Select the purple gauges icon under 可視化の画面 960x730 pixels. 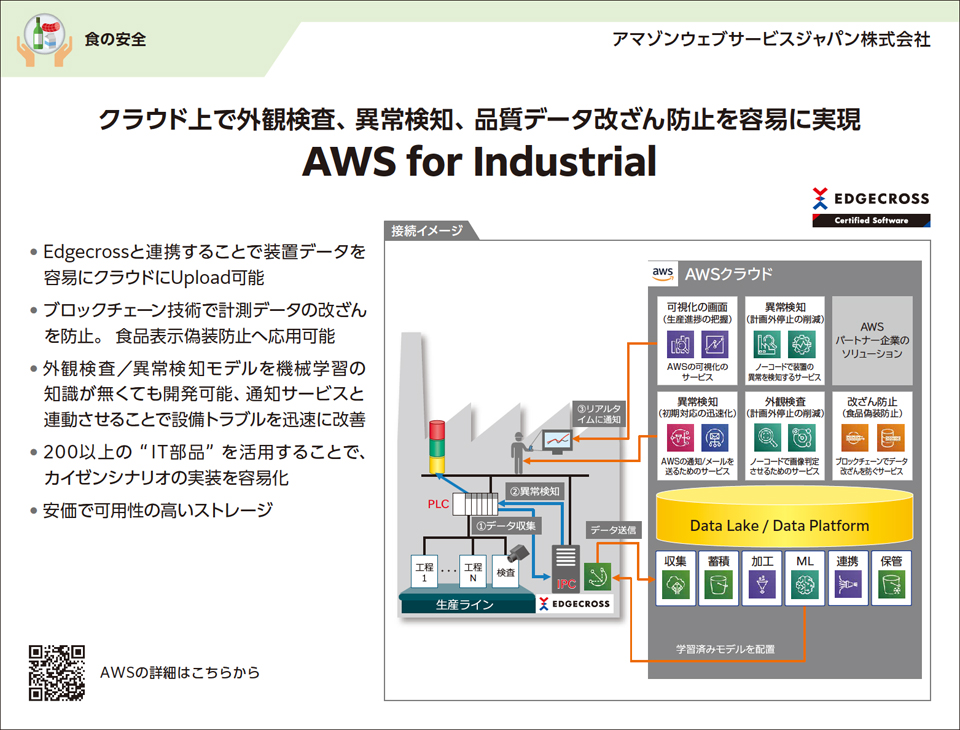click(x=680, y=344)
